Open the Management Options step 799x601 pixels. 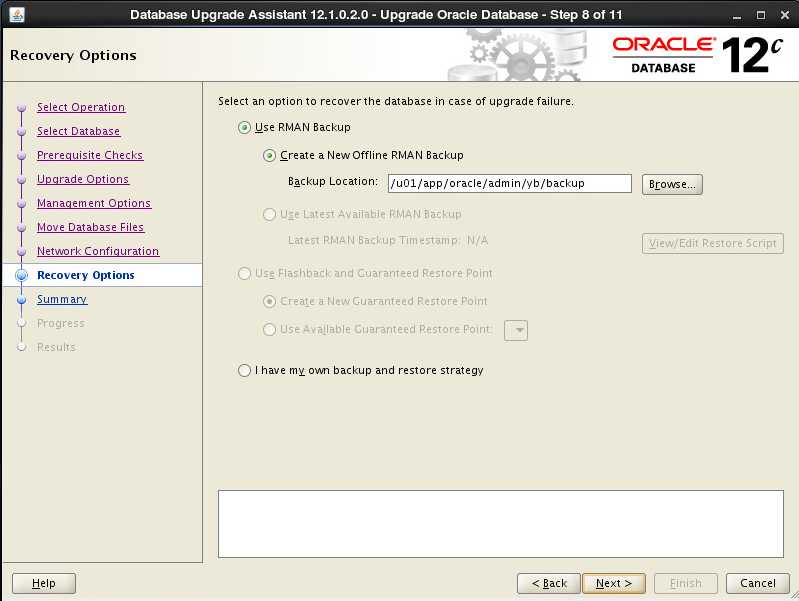coord(94,203)
